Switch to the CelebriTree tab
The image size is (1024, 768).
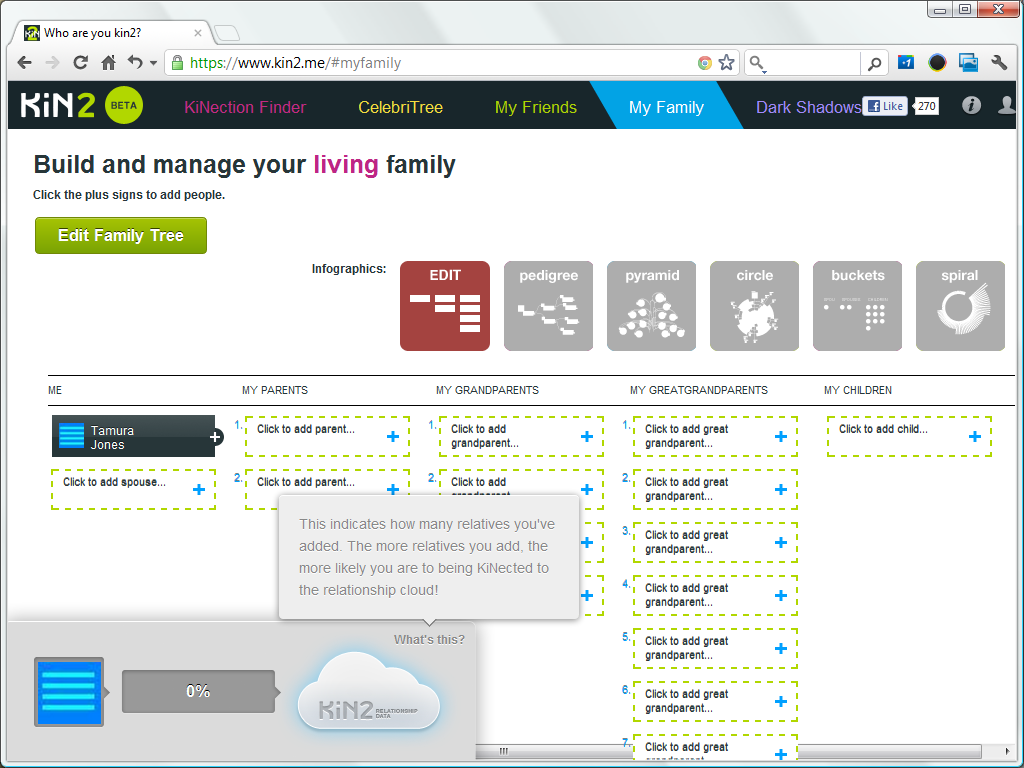(x=400, y=107)
